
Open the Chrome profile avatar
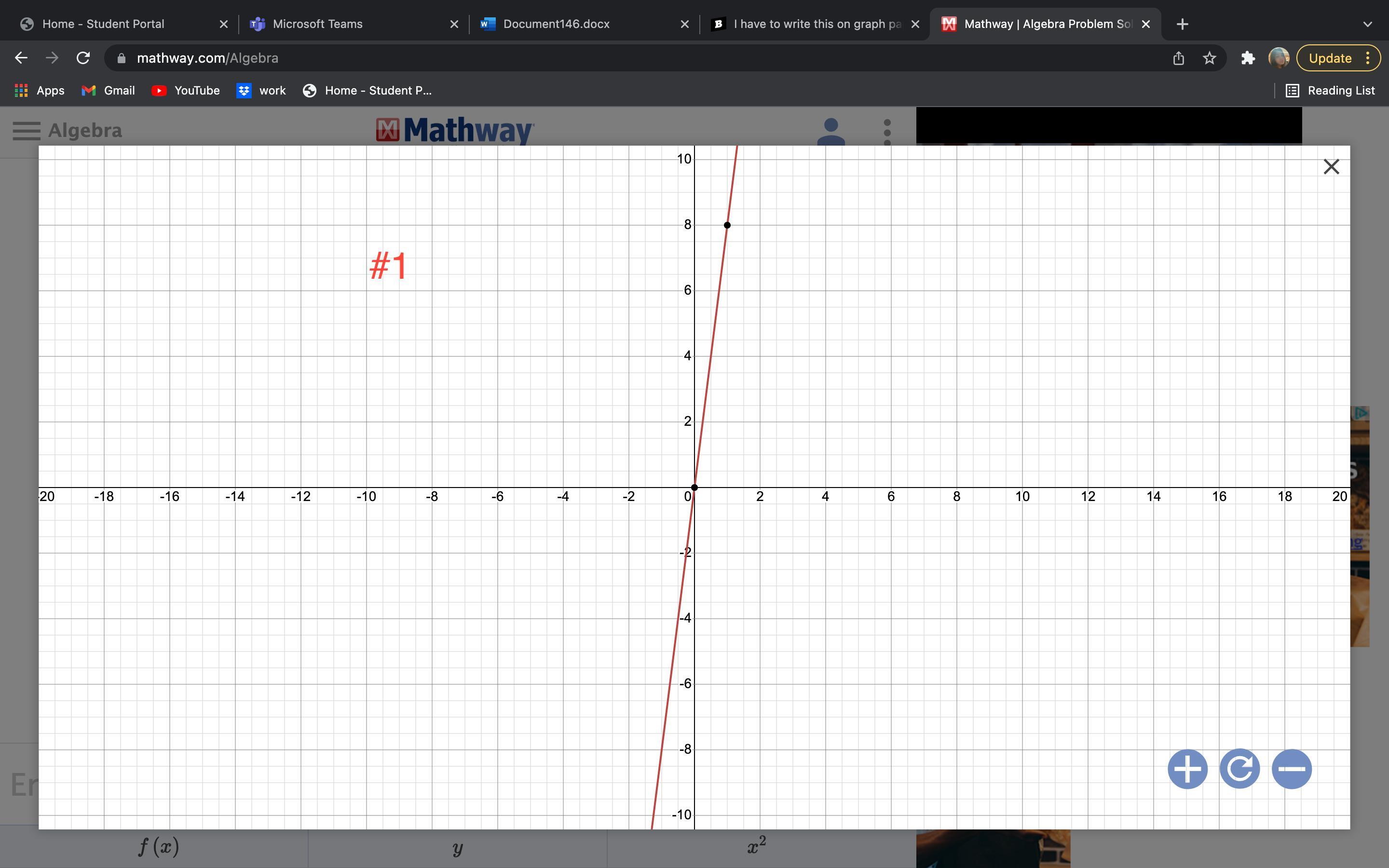1278,58
